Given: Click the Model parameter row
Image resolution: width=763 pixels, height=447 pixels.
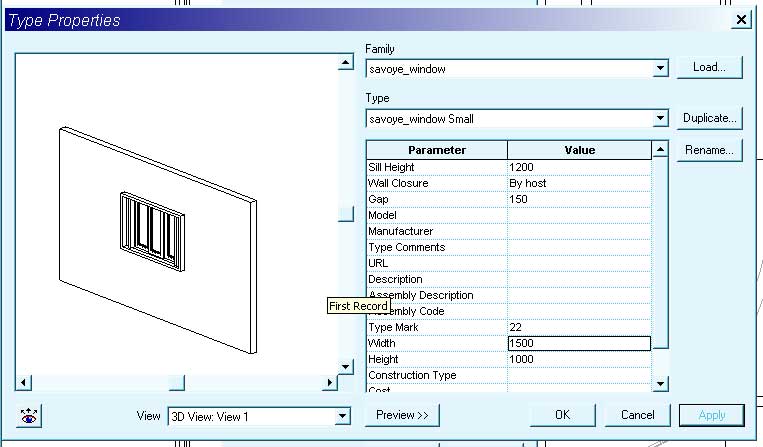Looking at the screenshot, I should click(x=509, y=215).
